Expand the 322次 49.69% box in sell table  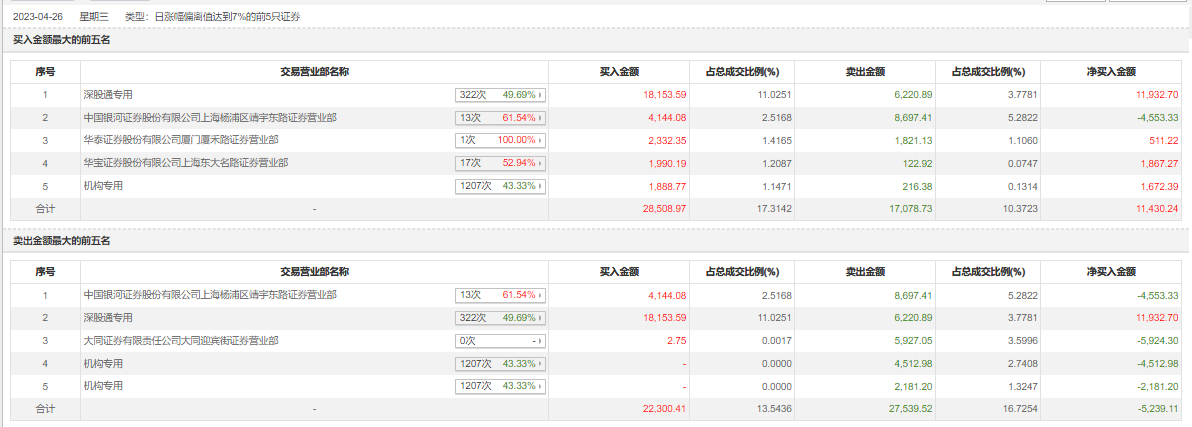point(501,318)
